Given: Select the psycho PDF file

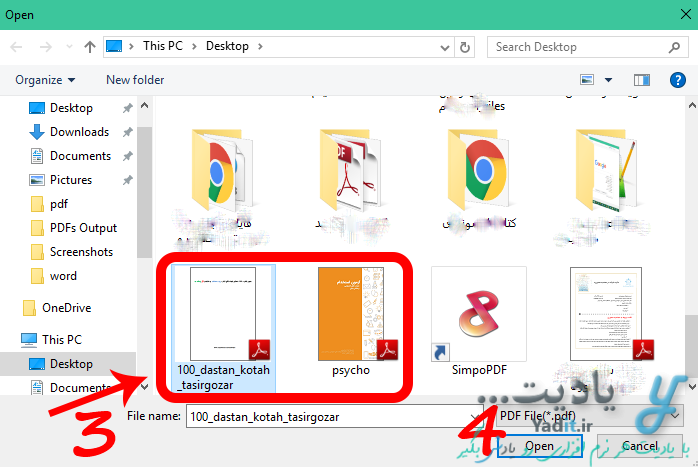Looking at the screenshot, I should tap(351, 321).
